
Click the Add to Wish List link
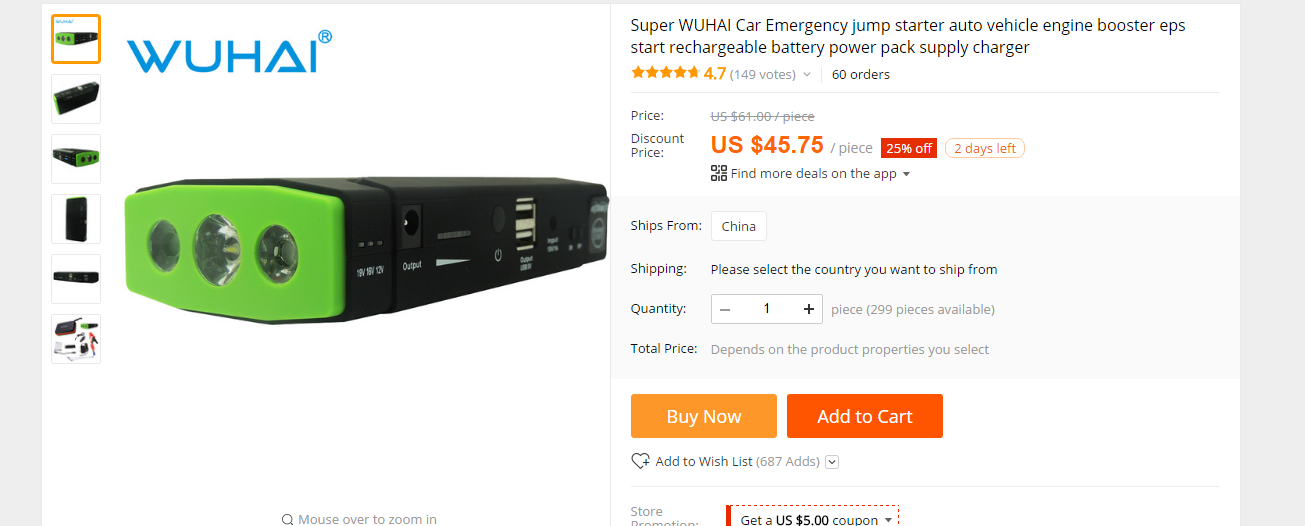(x=703, y=461)
